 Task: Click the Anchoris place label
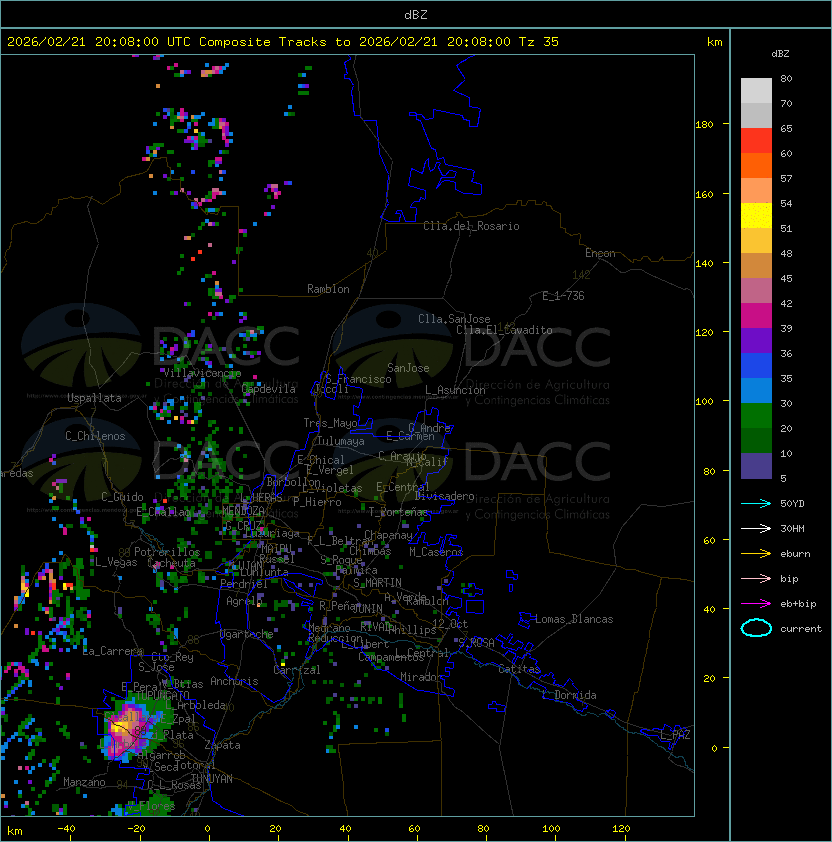[234, 681]
